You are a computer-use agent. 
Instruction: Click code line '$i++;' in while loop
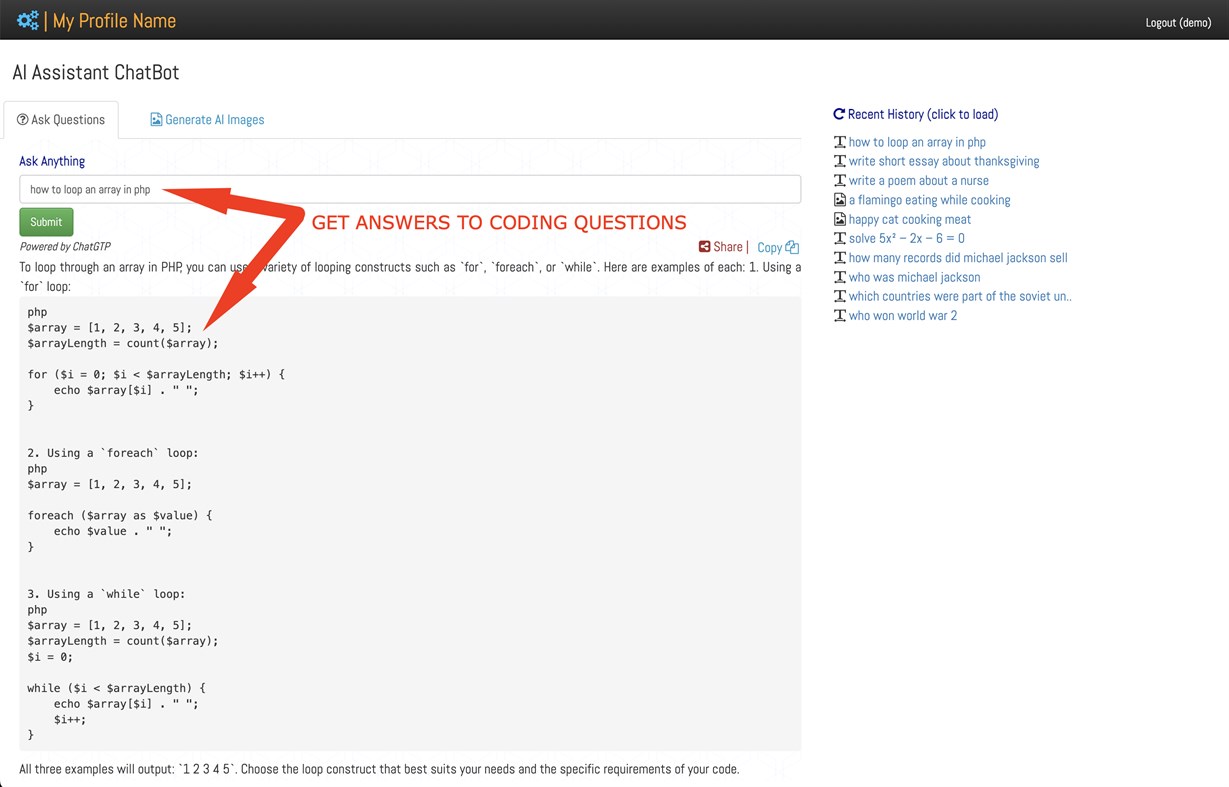tap(70, 719)
